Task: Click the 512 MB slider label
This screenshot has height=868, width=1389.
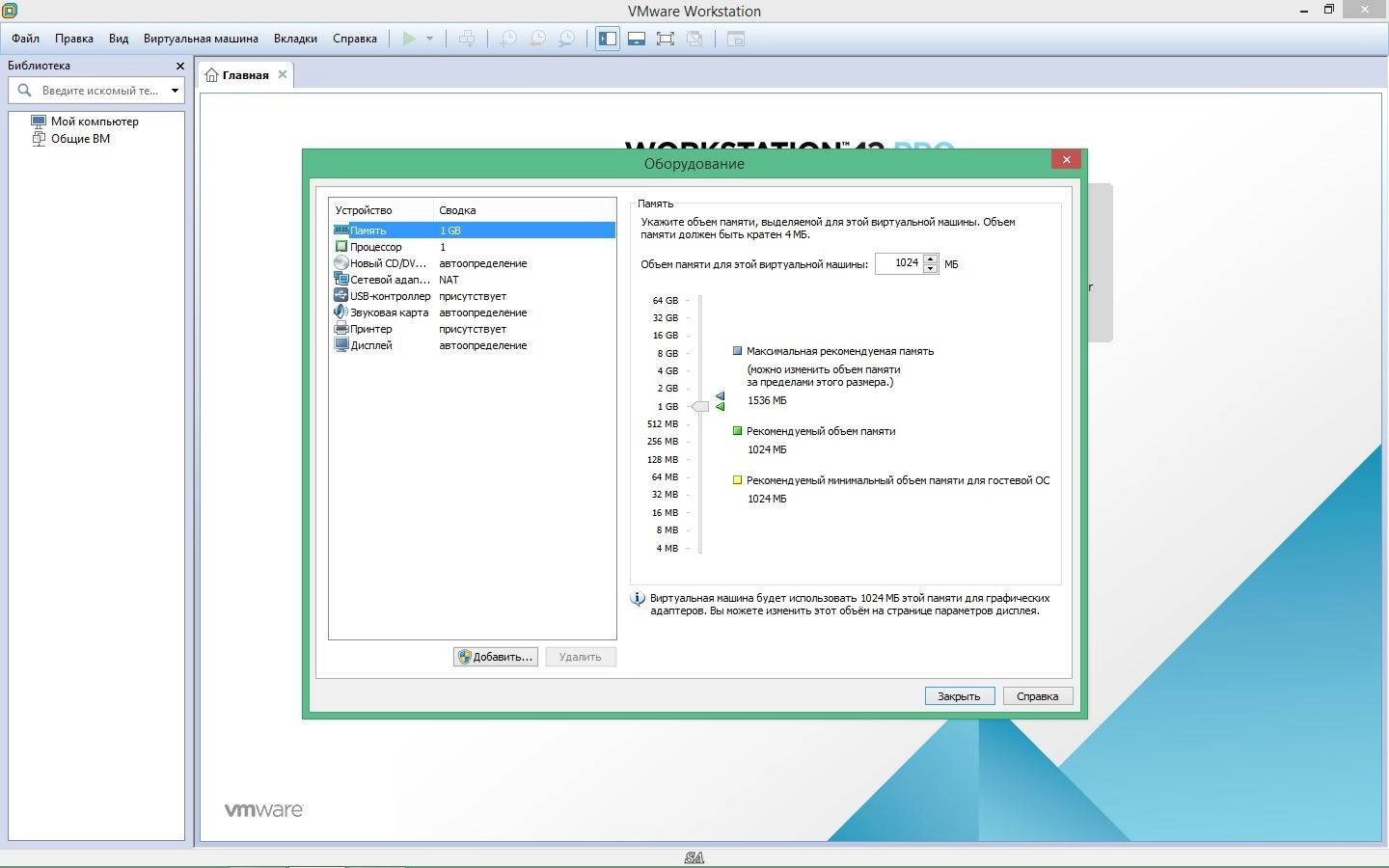Action: coord(663,424)
